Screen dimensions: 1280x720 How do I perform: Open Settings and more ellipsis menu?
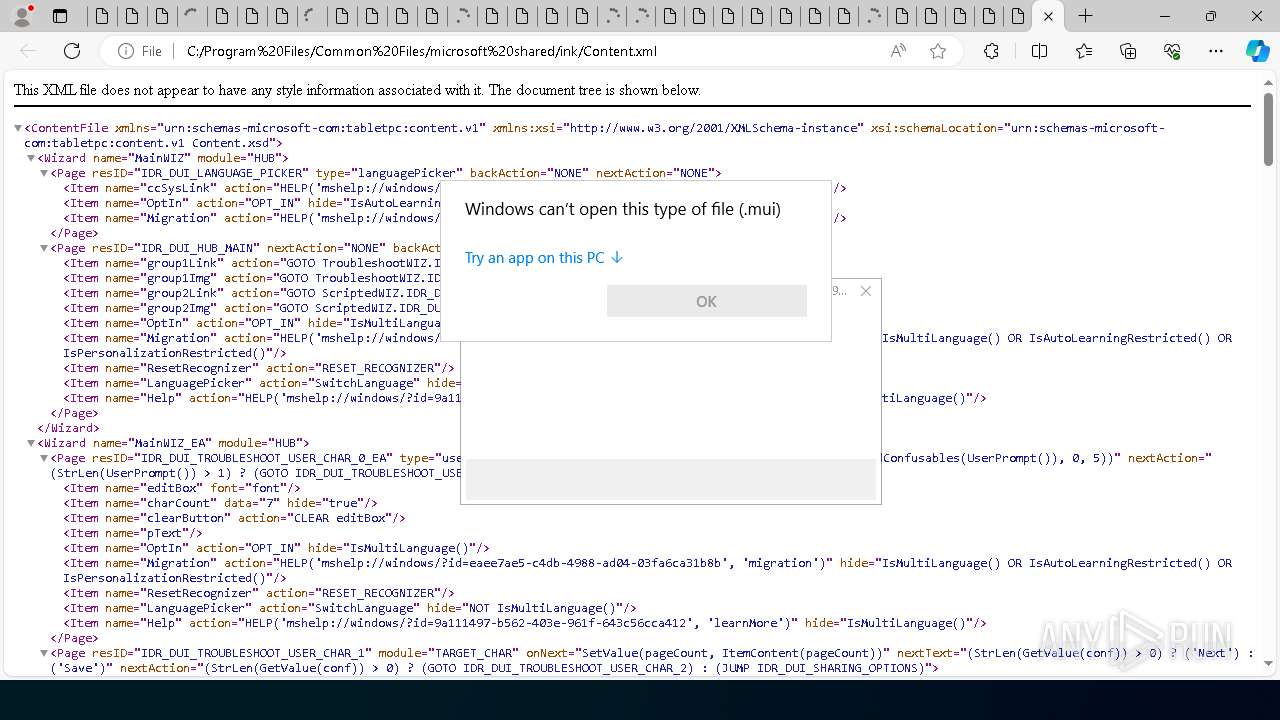tap(1216, 51)
